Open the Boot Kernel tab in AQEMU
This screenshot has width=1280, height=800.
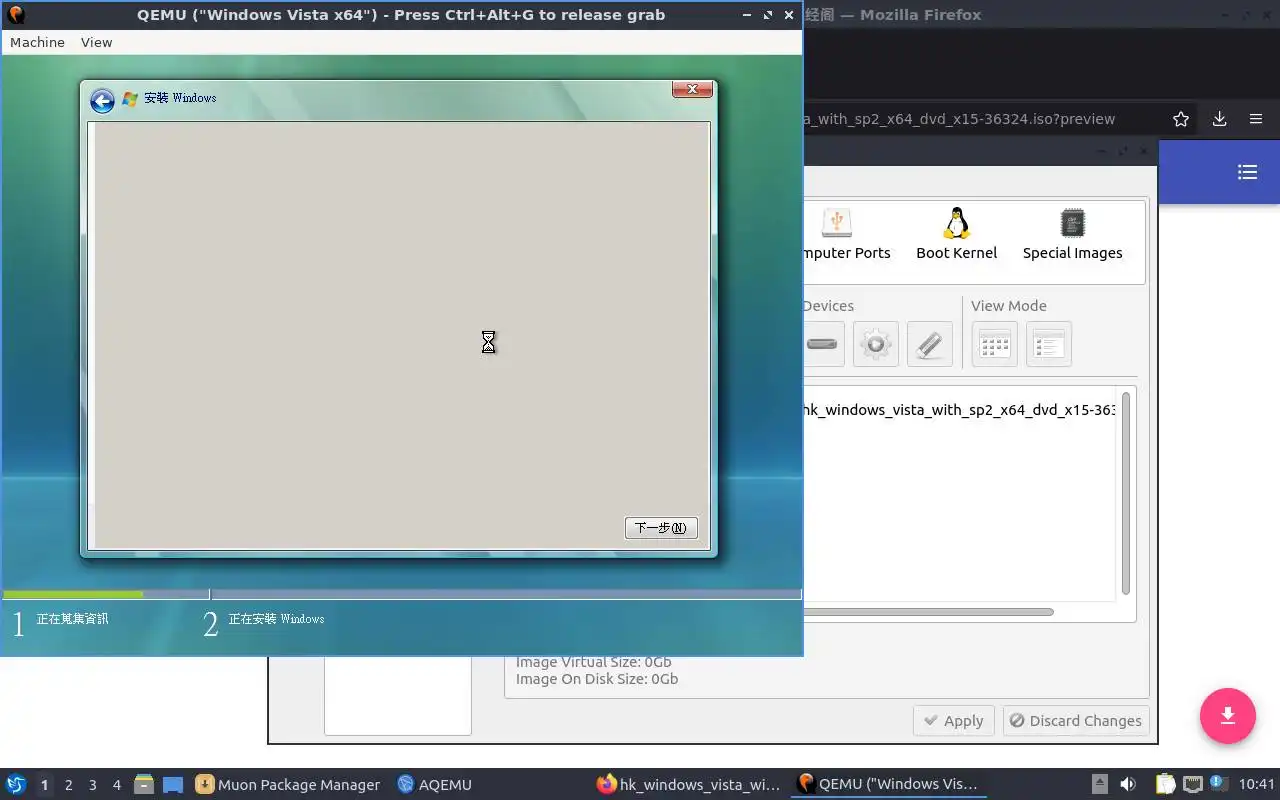[957, 234]
